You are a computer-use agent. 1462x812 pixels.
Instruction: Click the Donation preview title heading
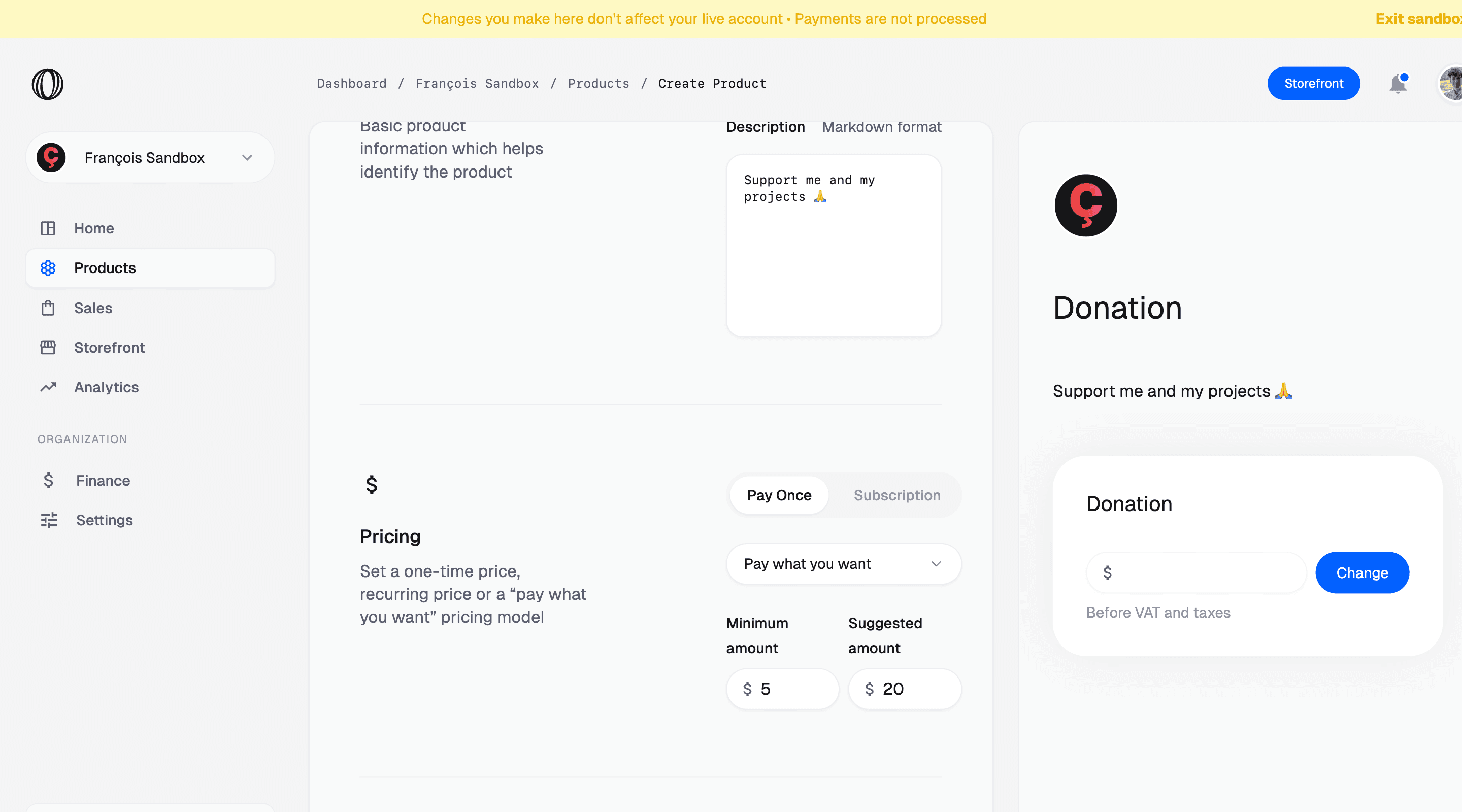click(1117, 308)
